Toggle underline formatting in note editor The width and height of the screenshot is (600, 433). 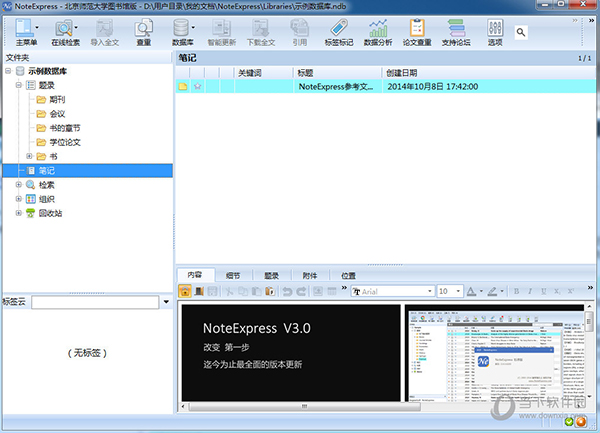[546, 291]
